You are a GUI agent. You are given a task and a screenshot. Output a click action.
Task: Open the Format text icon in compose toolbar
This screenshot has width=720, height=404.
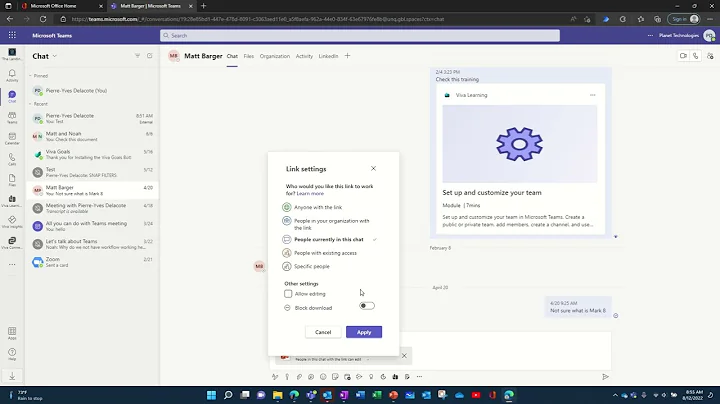(x=275, y=376)
